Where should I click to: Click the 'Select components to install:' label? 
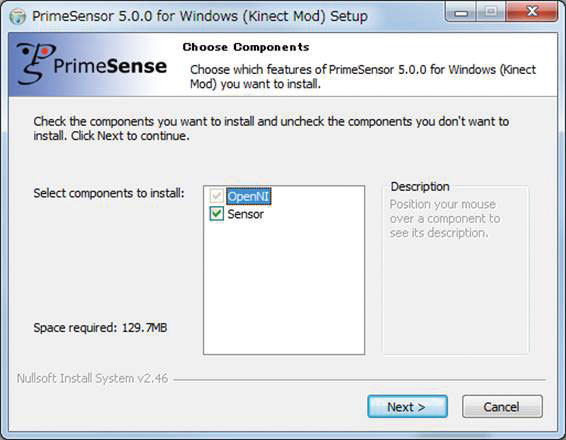109,193
